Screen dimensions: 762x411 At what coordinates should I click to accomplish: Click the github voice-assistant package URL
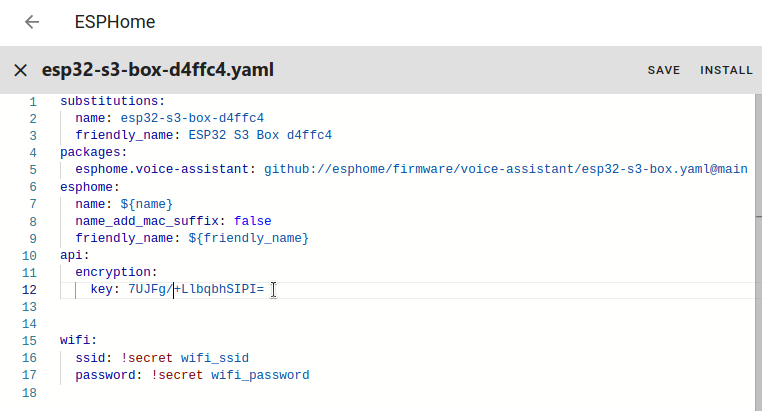click(x=505, y=169)
